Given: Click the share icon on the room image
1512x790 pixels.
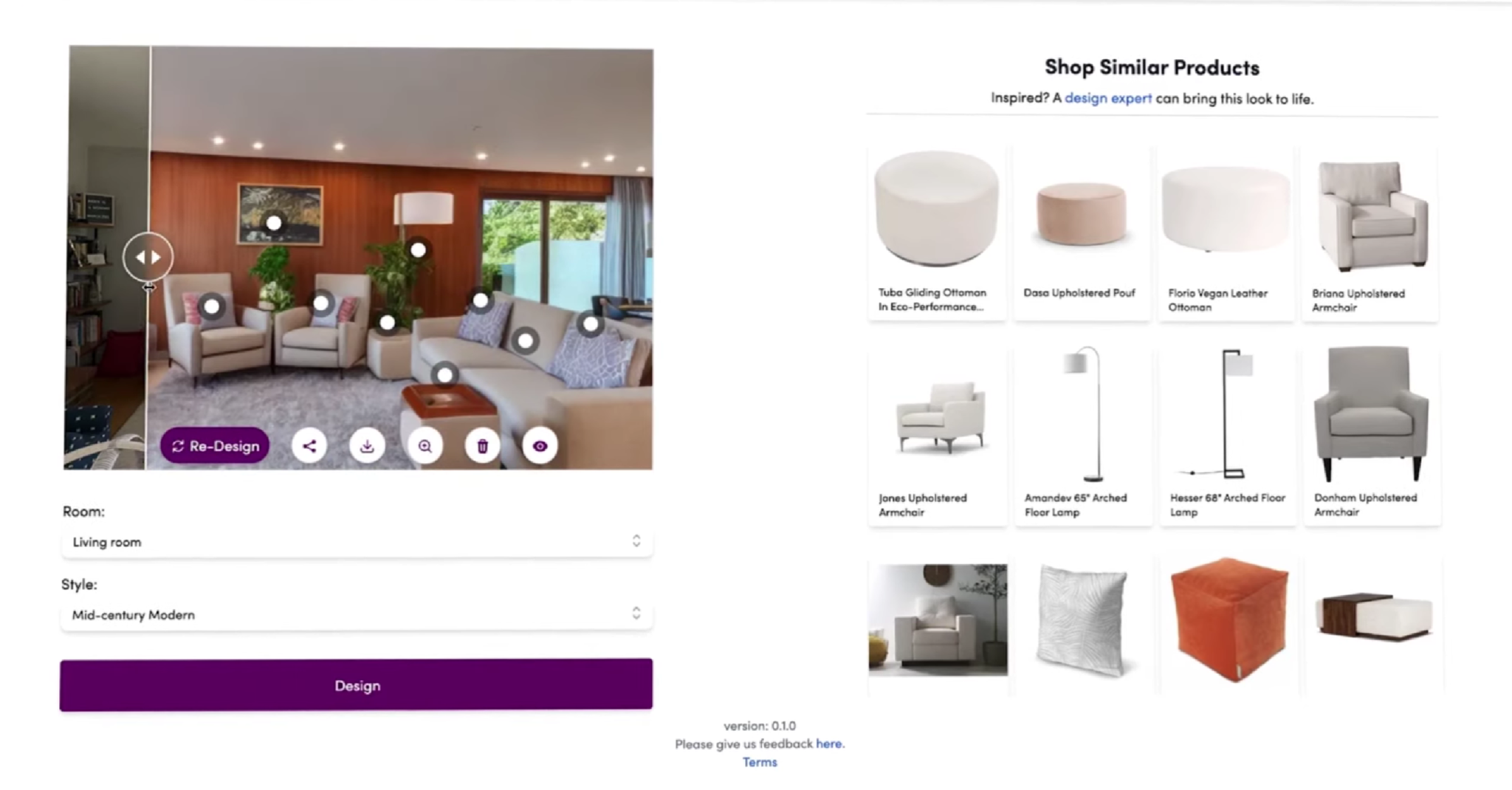Looking at the screenshot, I should pos(309,446).
